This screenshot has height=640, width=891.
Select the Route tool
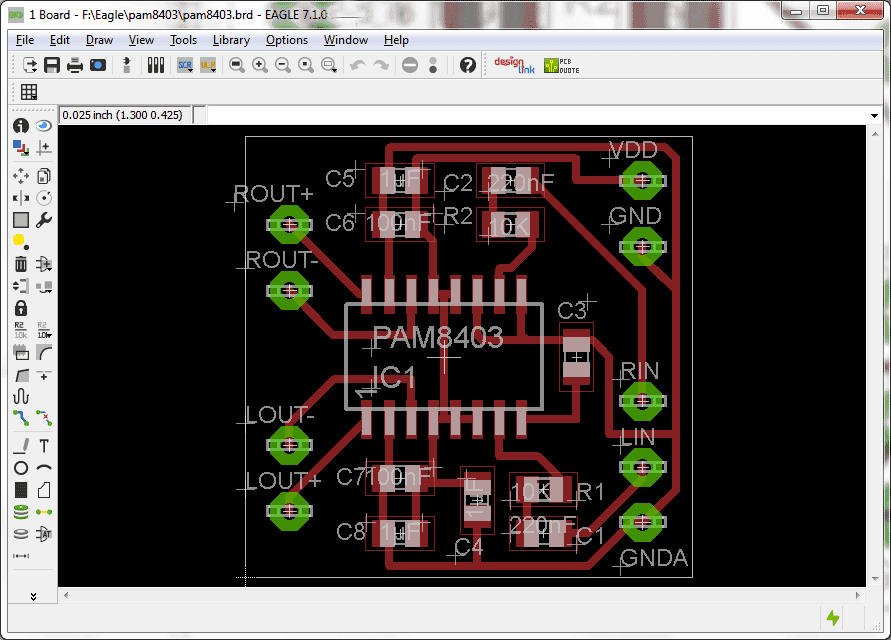20,418
